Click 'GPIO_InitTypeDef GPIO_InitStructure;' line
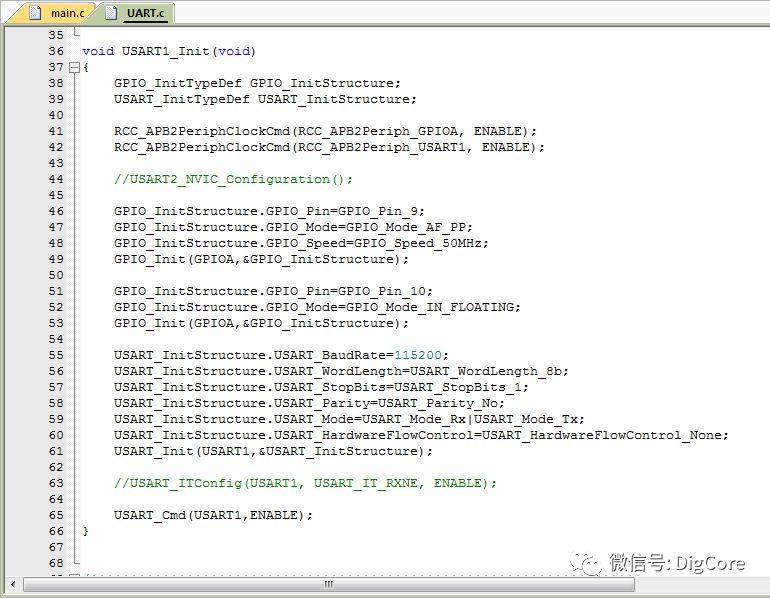Image resolution: width=770 pixels, height=598 pixels. pyautogui.click(x=257, y=83)
